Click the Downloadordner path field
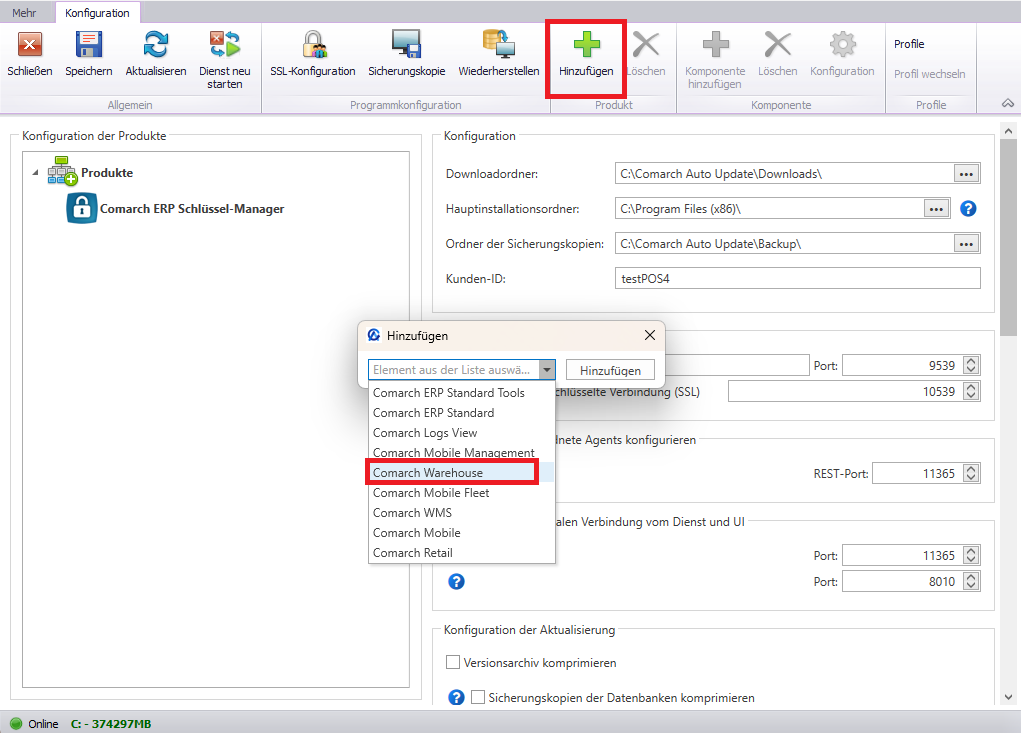The width and height of the screenshot is (1021, 733). pos(784,174)
